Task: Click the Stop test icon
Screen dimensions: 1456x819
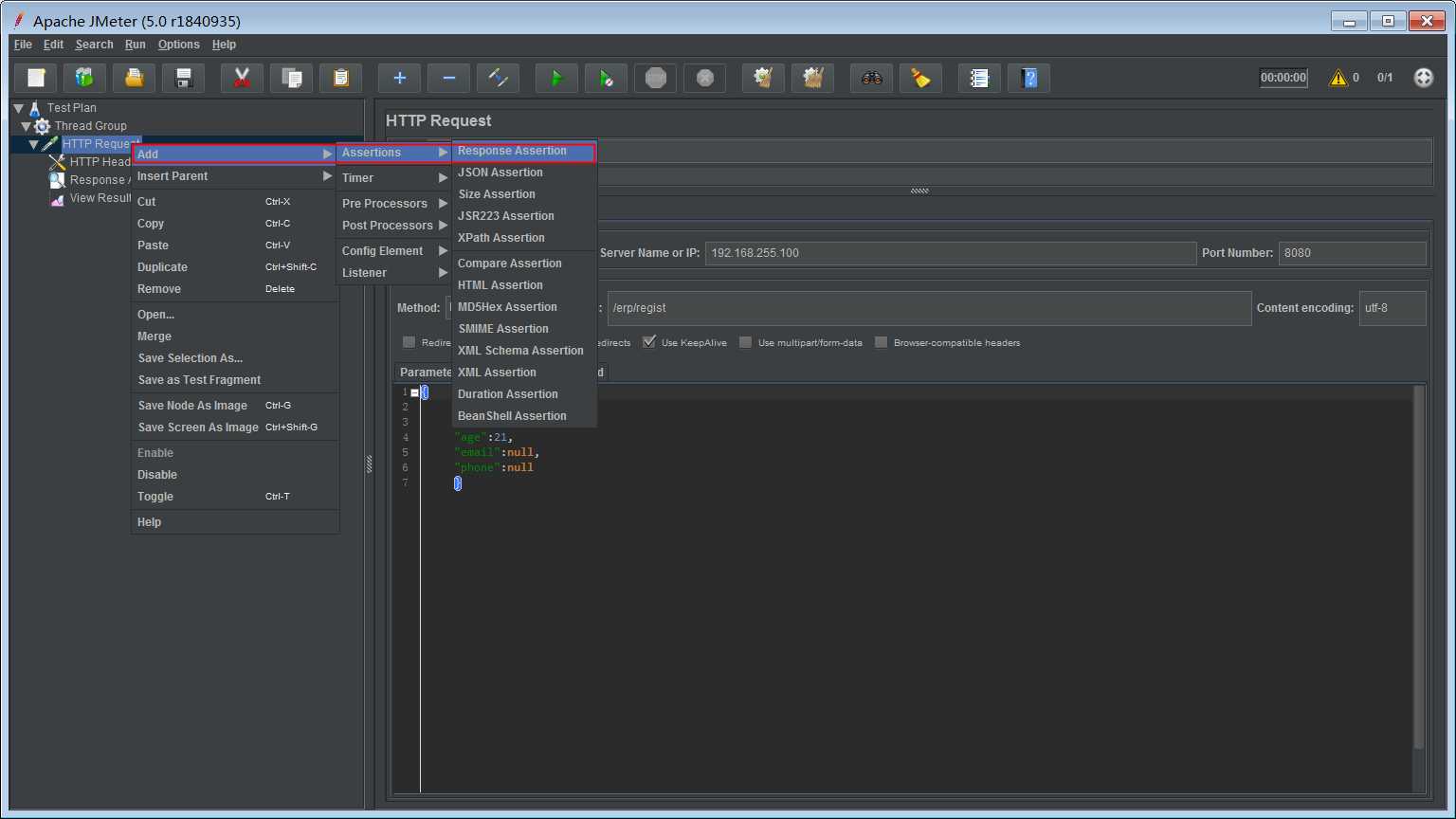Action: 656,78
